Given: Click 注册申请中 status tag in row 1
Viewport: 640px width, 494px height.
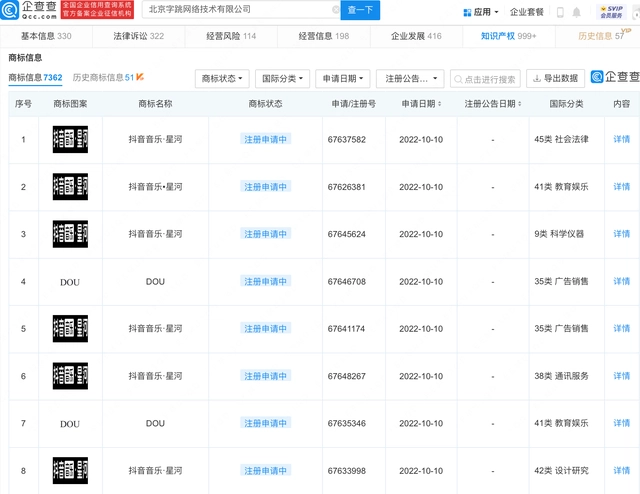Looking at the screenshot, I should click(265, 140).
